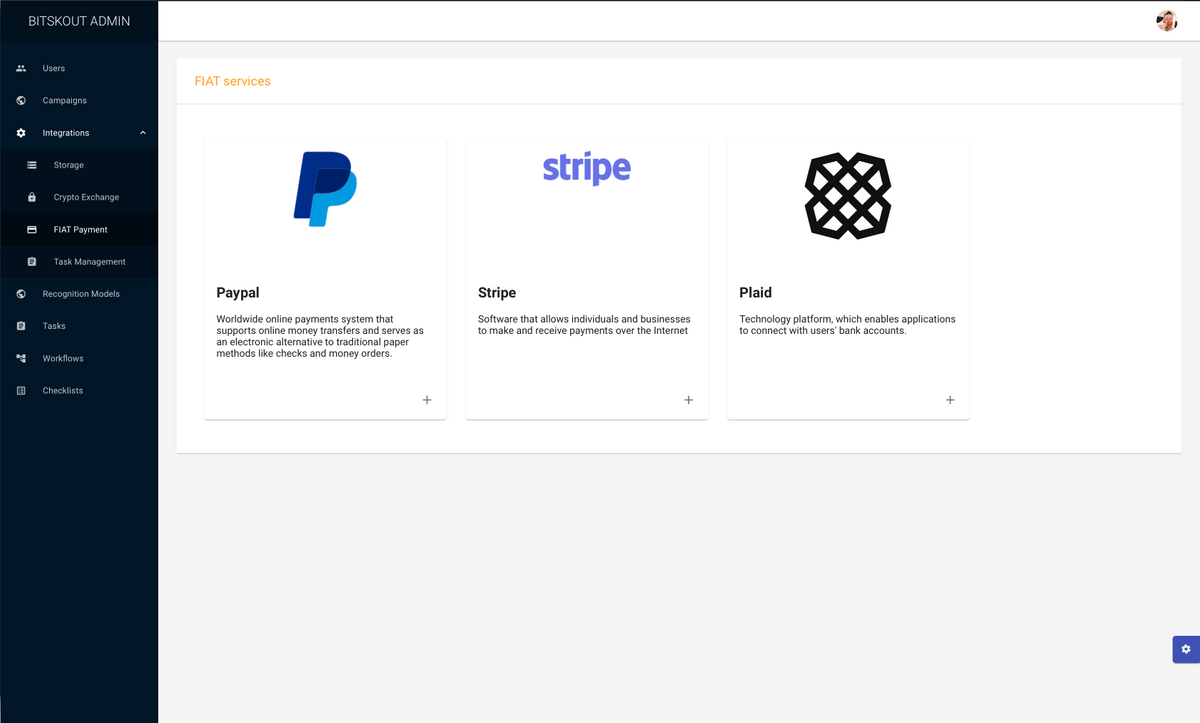
Task: Click the FIAT Payment card icon
Action: pyautogui.click(x=32, y=229)
